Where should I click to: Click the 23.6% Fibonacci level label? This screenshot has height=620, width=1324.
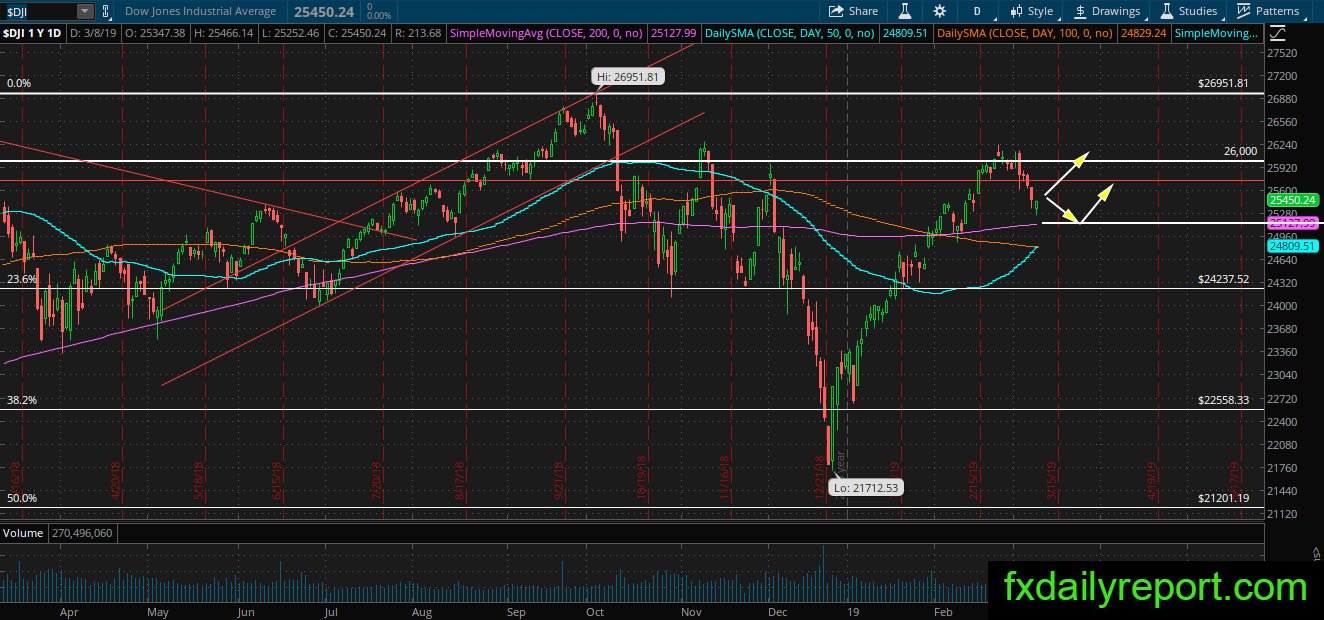[21, 279]
